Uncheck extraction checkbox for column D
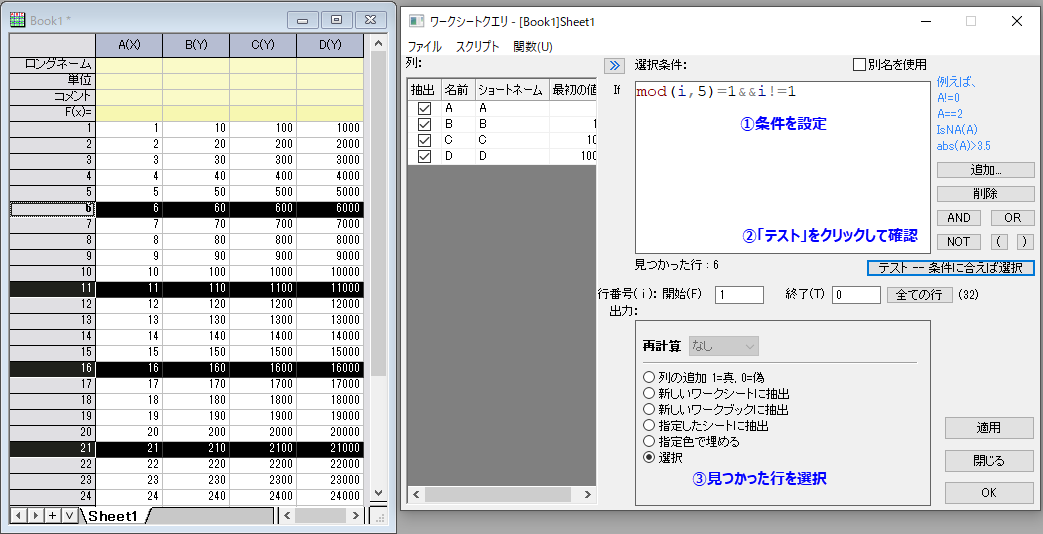 pos(424,156)
